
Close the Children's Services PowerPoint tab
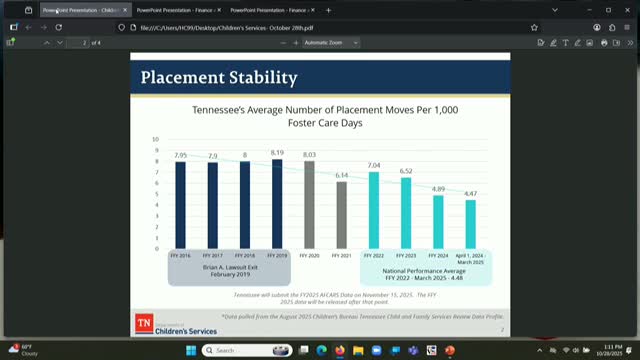tap(125, 10)
